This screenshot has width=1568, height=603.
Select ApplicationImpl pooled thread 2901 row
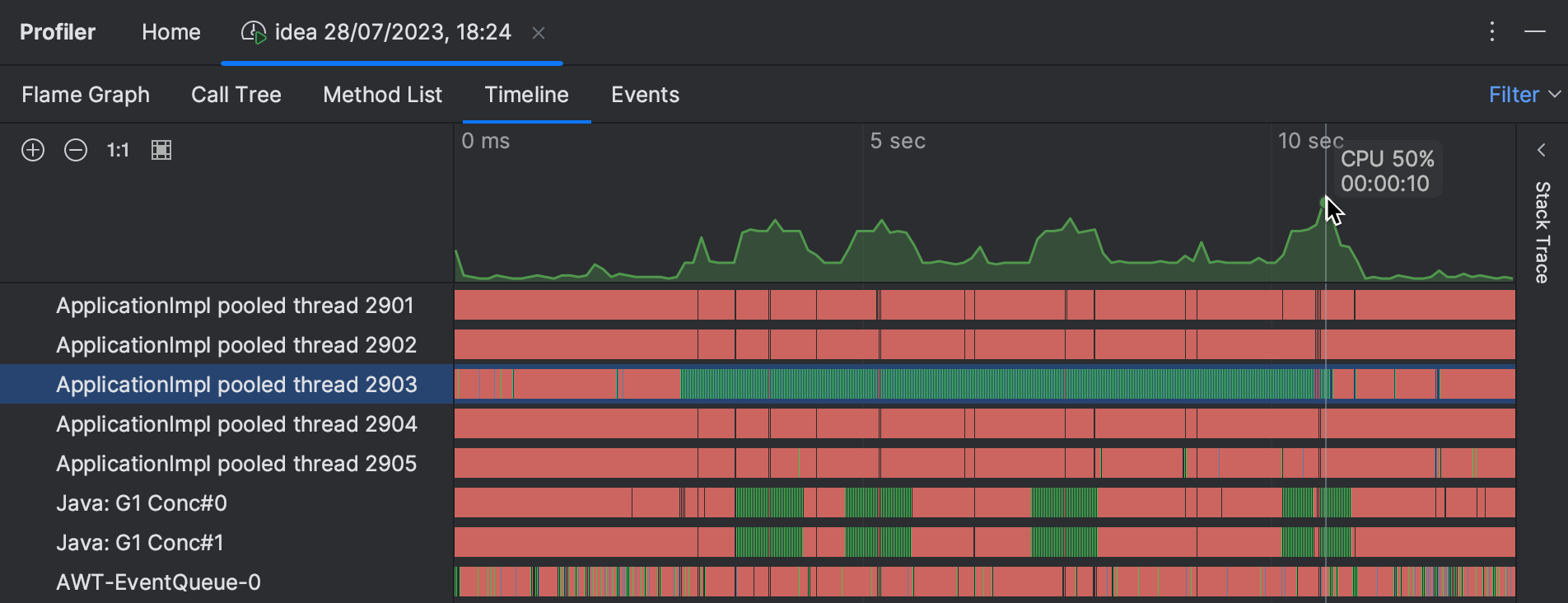(x=235, y=306)
